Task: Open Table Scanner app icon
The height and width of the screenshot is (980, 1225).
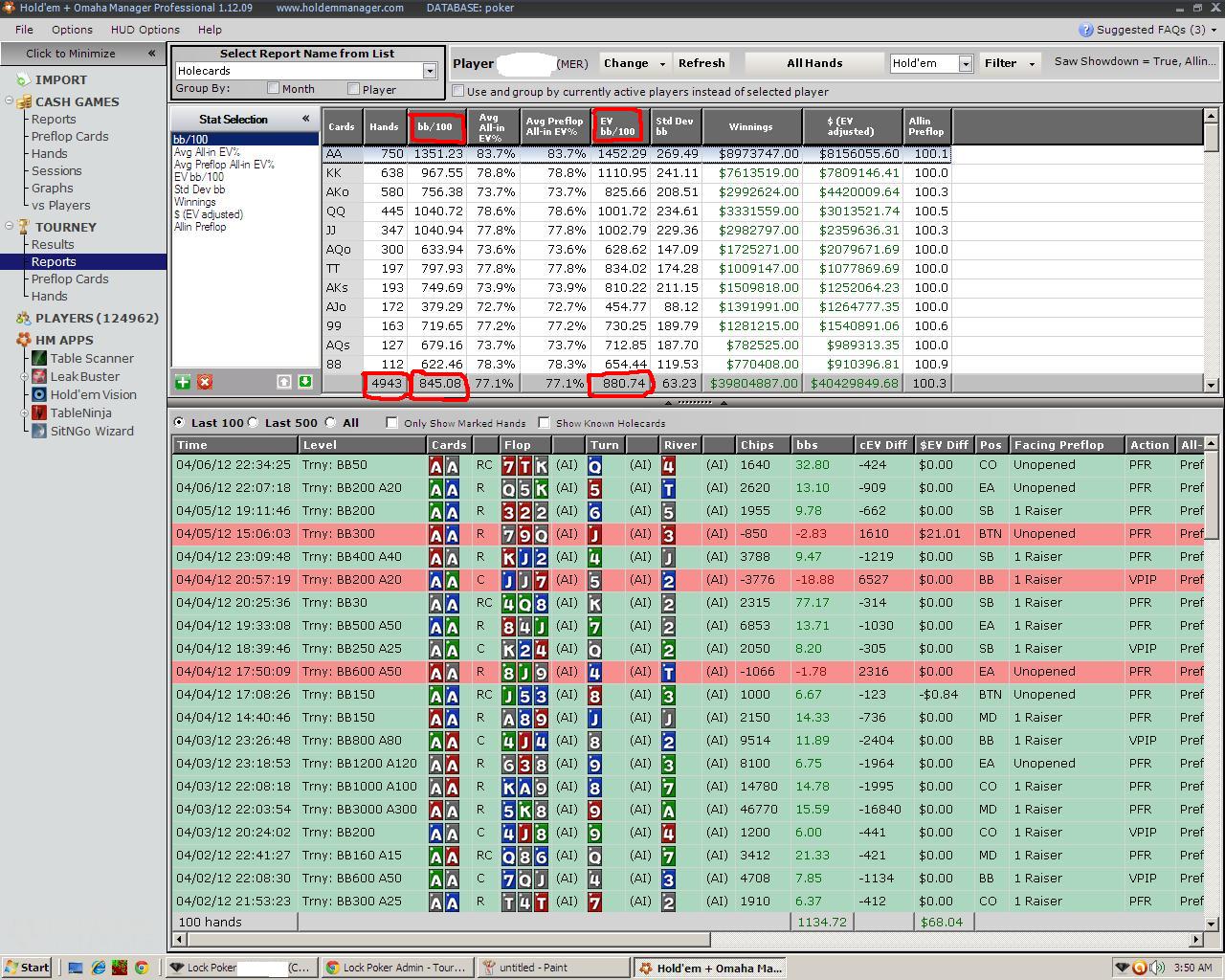Action: (x=39, y=358)
